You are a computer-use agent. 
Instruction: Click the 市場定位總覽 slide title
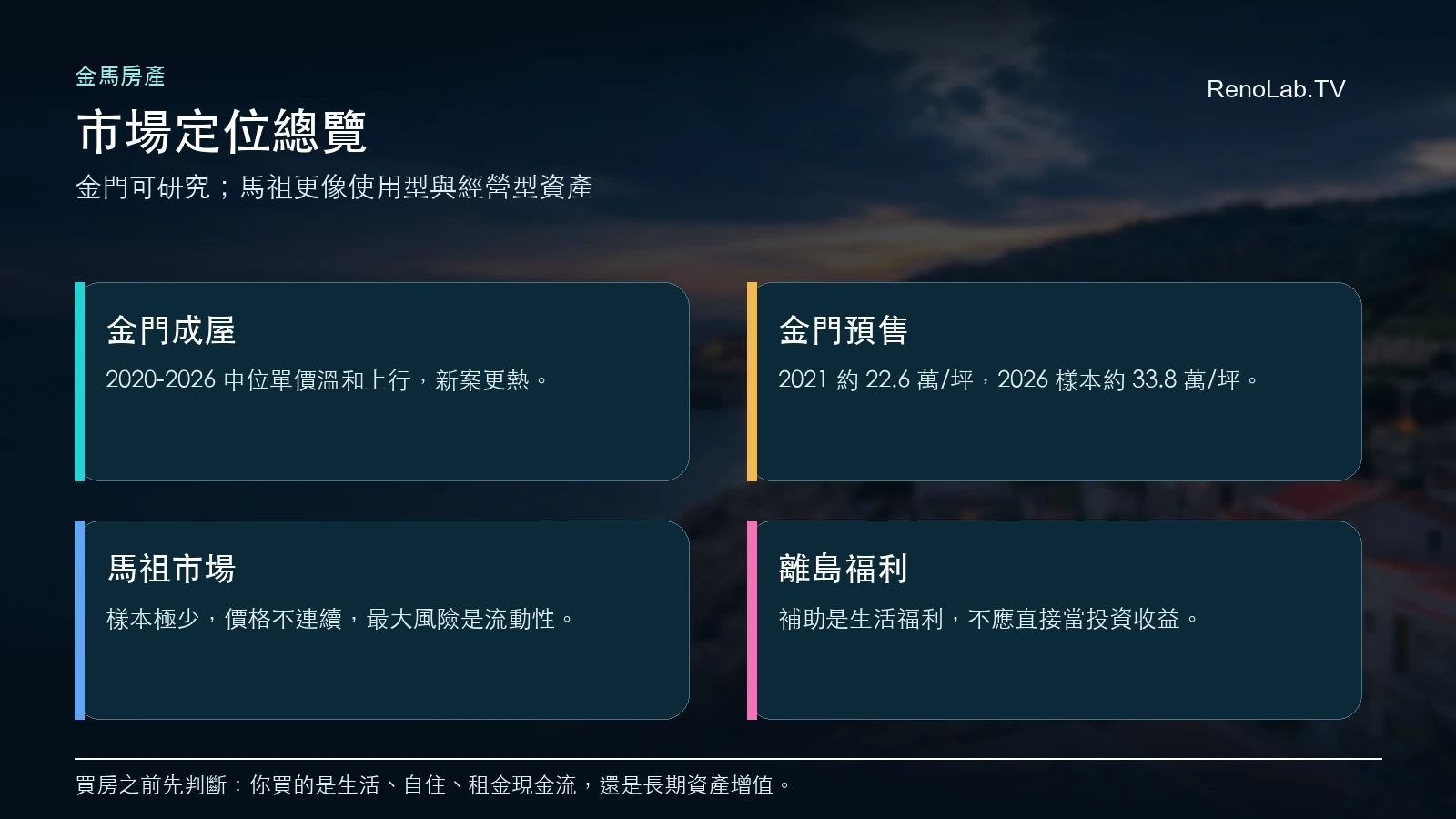(221, 132)
